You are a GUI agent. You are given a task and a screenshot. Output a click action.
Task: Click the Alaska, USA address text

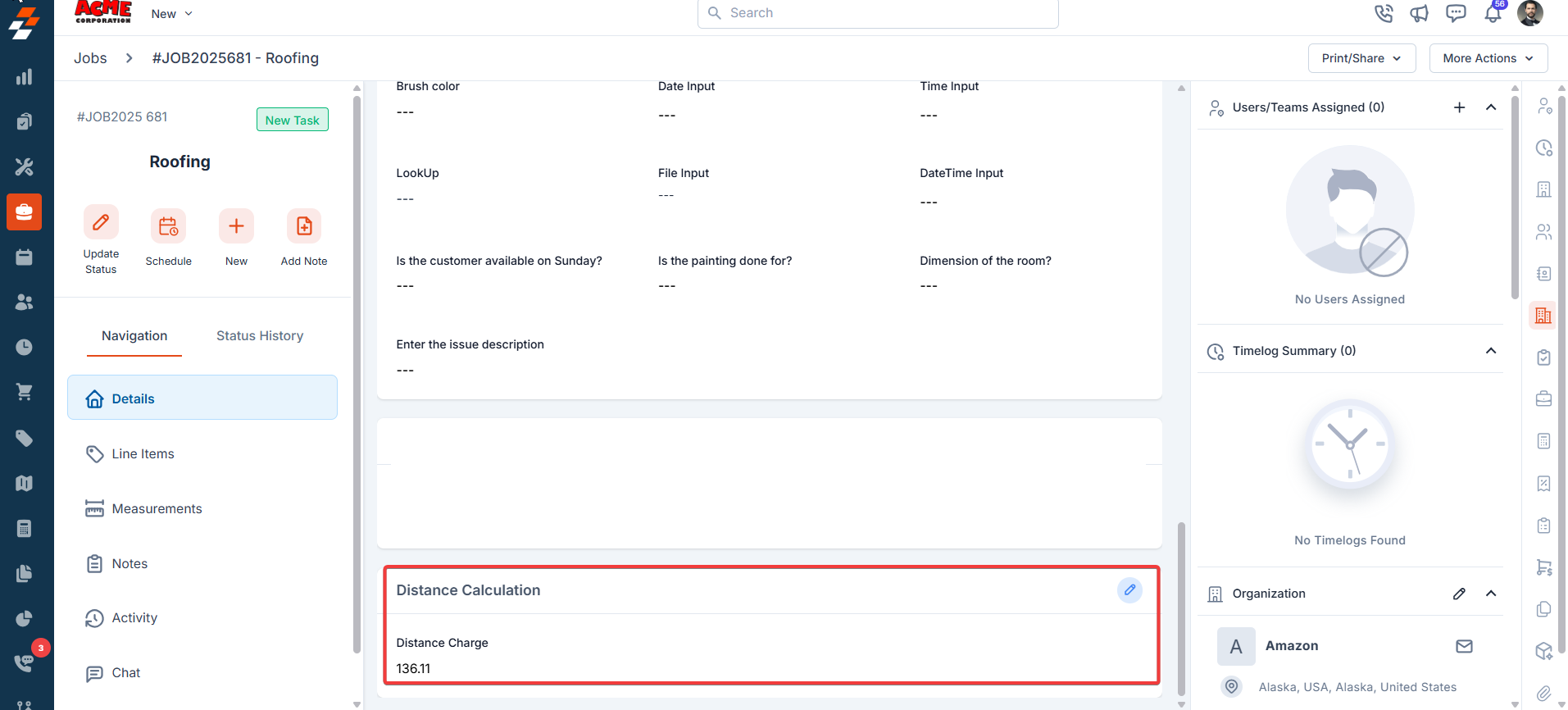(x=1357, y=687)
